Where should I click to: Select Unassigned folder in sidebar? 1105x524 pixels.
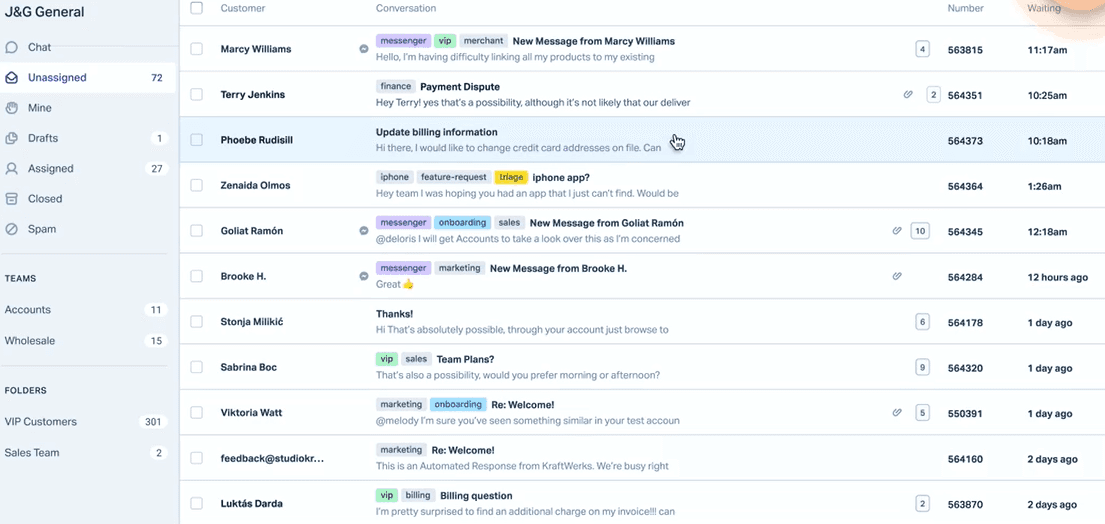coord(88,77)
